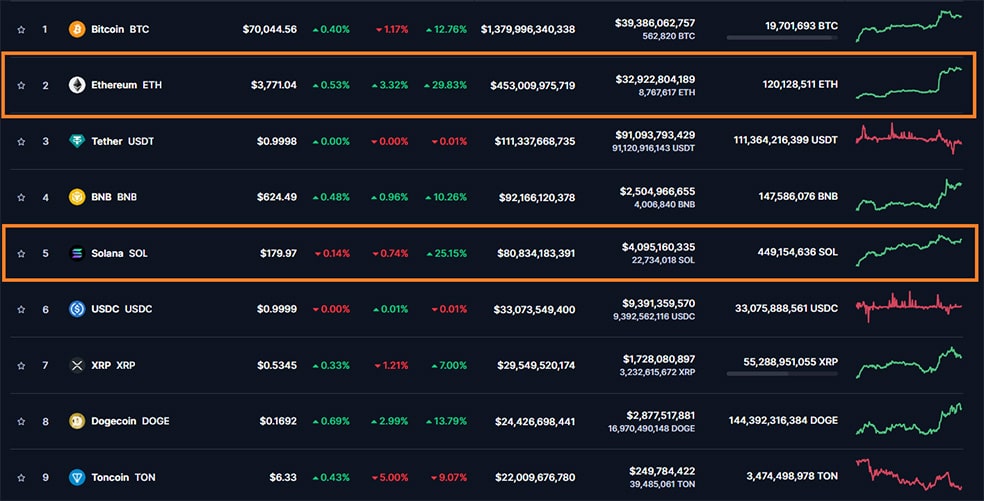
Task: Favorite XRP using its star
Action: point(21,365)
